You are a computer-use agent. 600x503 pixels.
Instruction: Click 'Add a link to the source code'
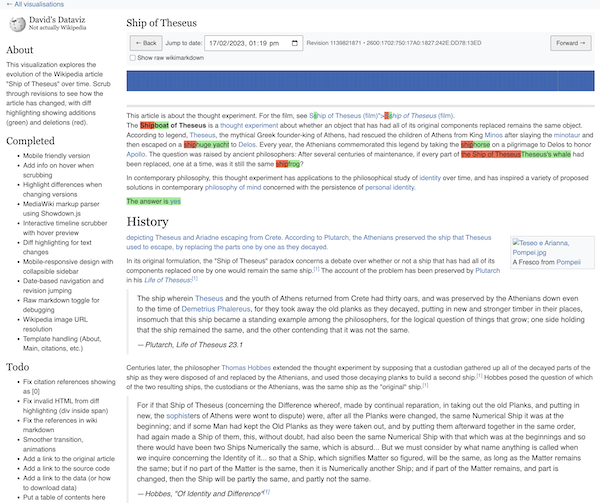[x=67, y=468]
